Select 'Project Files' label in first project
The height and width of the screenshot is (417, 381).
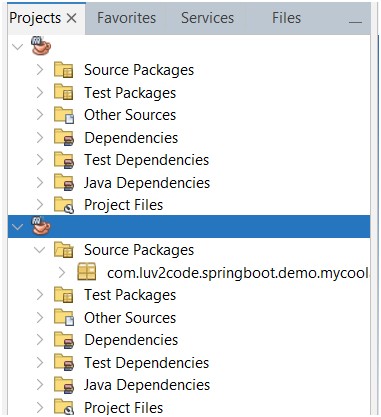(x=124, y=205)
